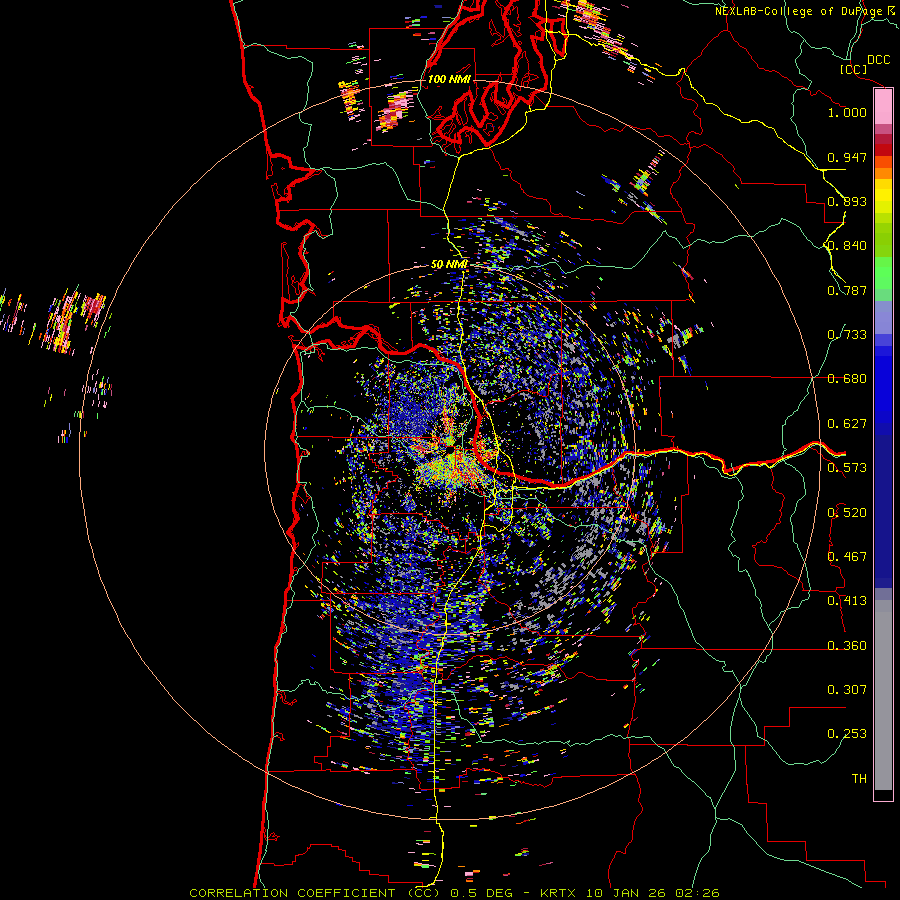Screen dimensions: 900x900
Task: Click the green segment of the color bar
Action: [x=883, y=273]
